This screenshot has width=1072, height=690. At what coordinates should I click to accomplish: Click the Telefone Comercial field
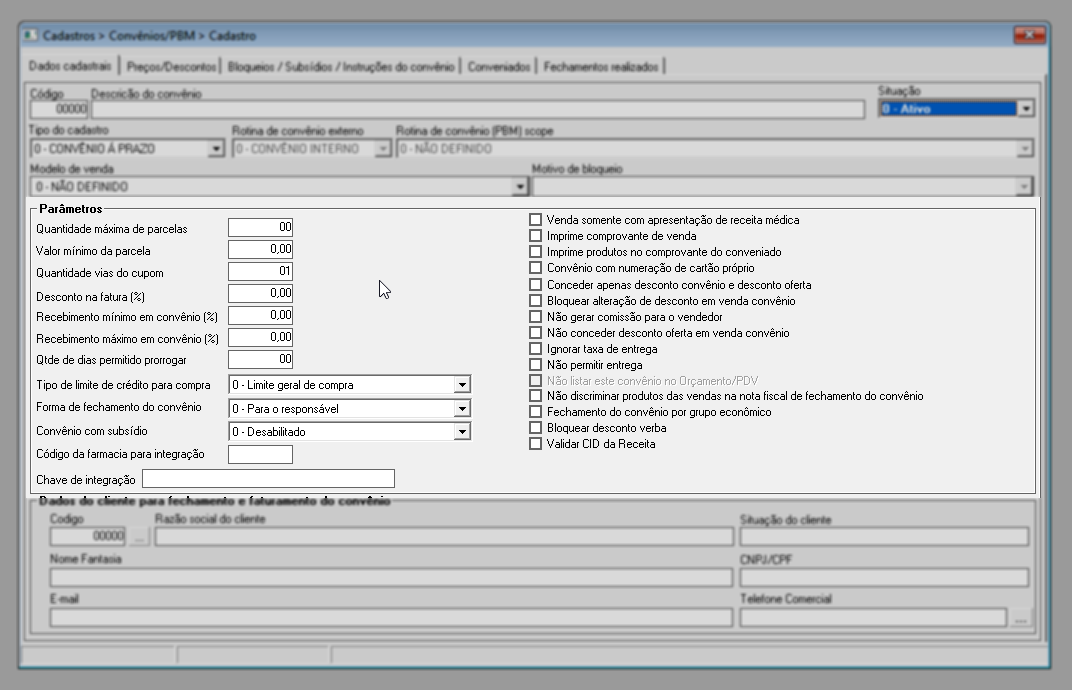tap(873, 618)
